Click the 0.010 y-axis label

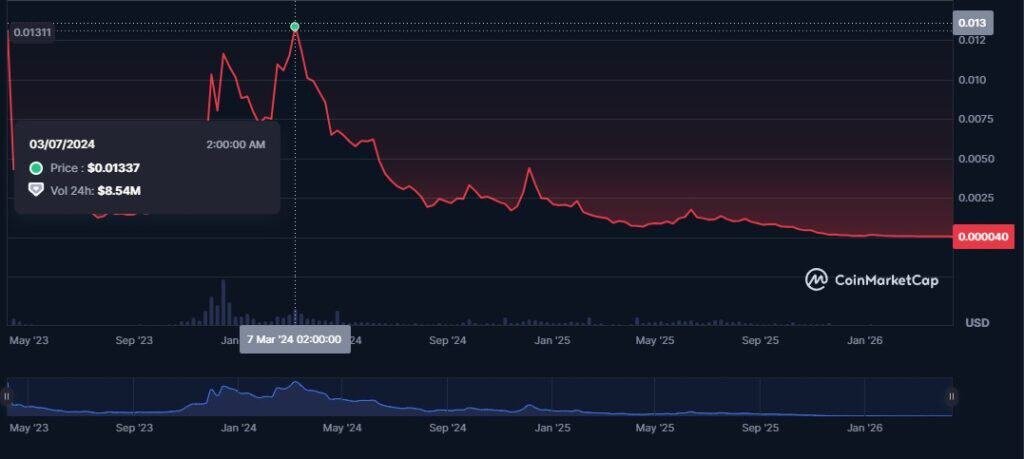(x=972, y=80)
